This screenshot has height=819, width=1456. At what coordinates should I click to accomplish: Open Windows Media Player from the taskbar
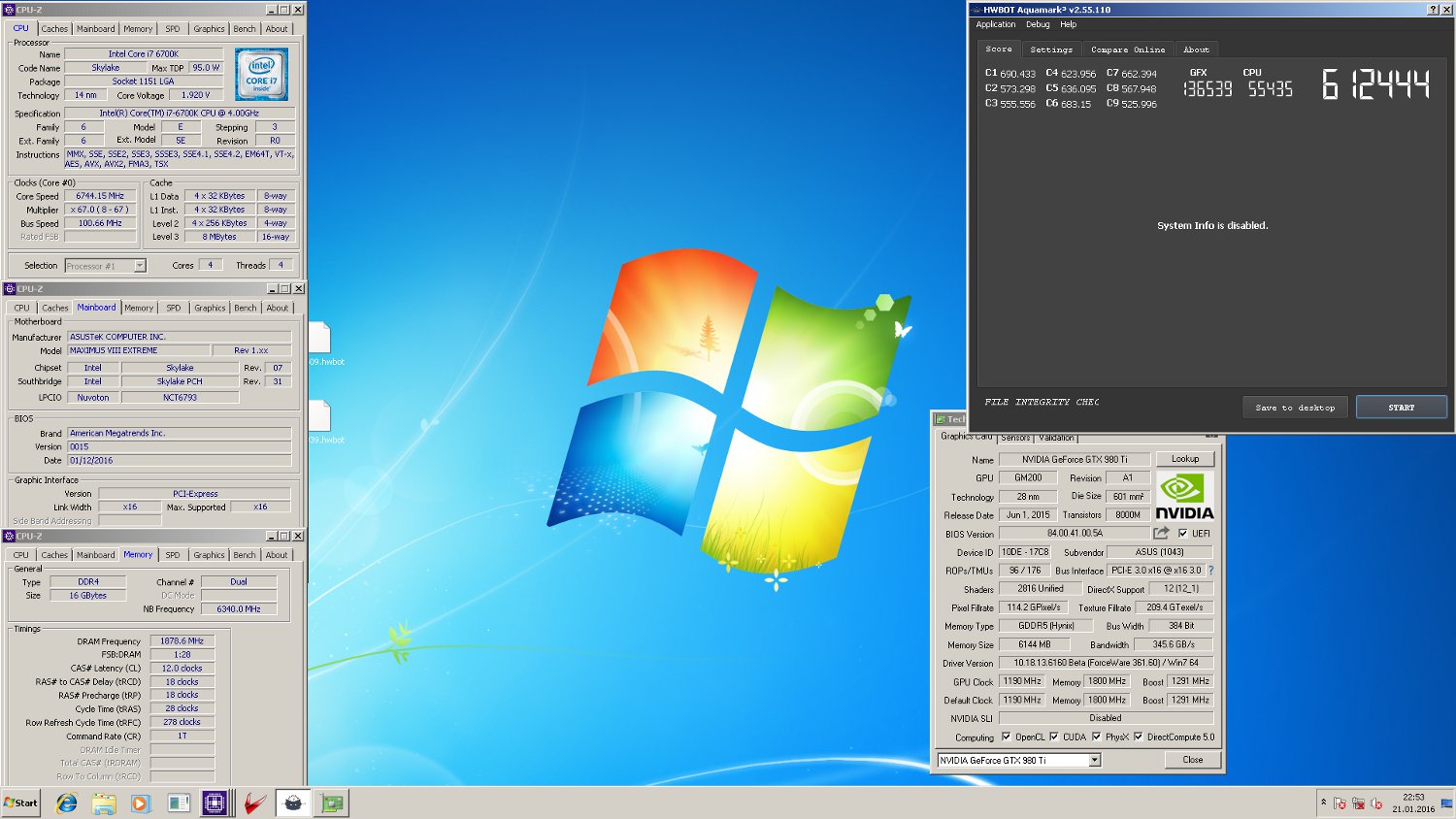141,803
